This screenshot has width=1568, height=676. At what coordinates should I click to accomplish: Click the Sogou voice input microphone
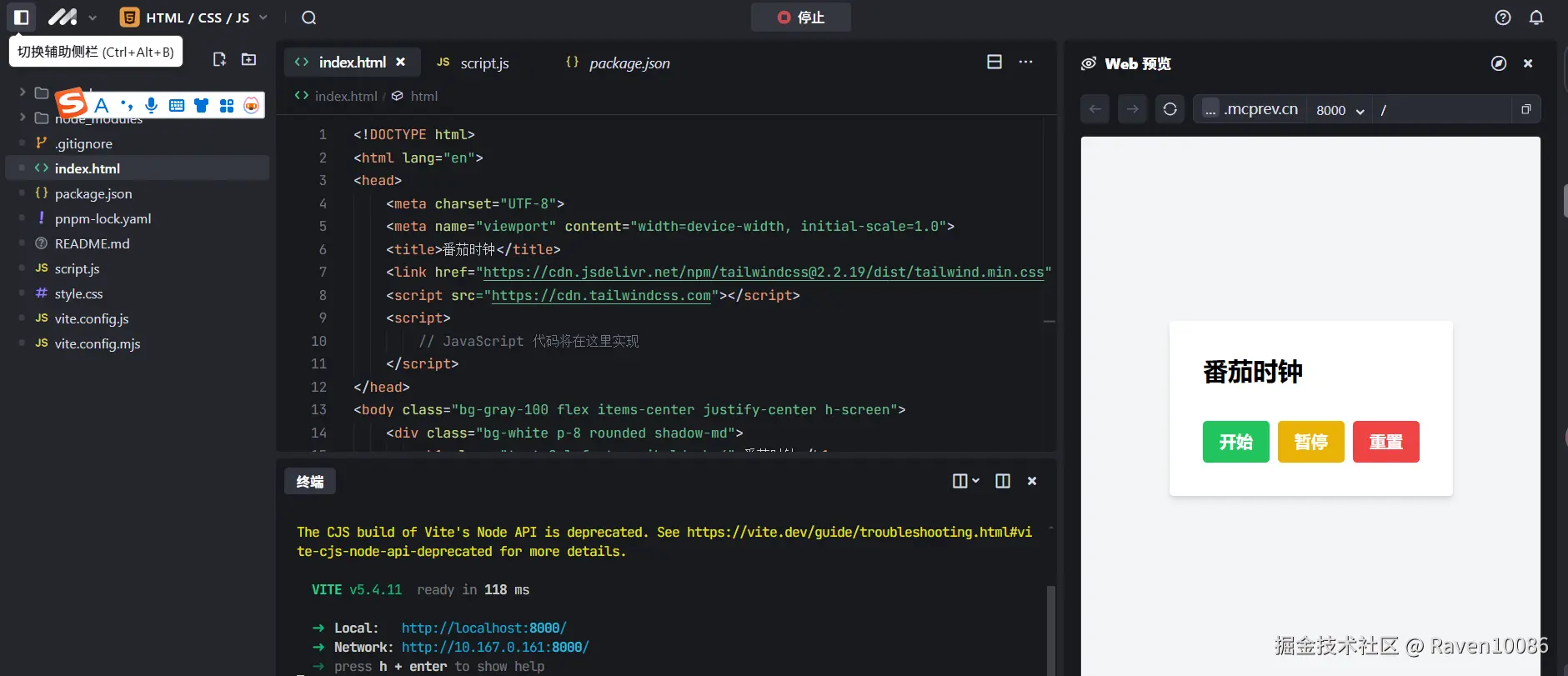coord(151,105)
